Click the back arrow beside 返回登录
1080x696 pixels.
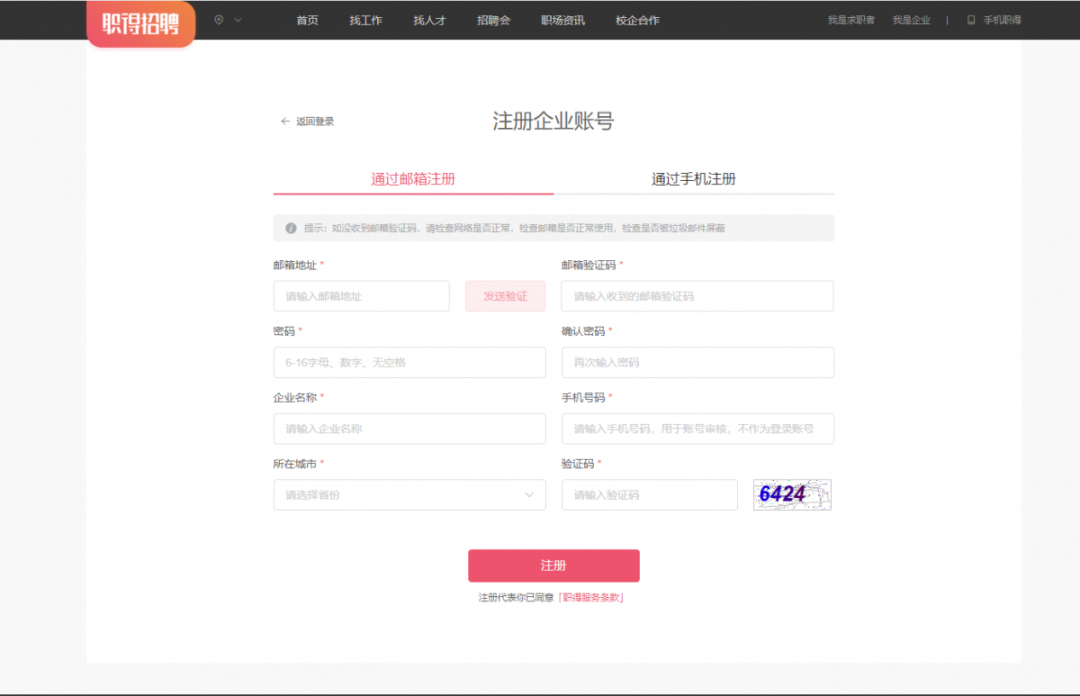tap(285, 121)
